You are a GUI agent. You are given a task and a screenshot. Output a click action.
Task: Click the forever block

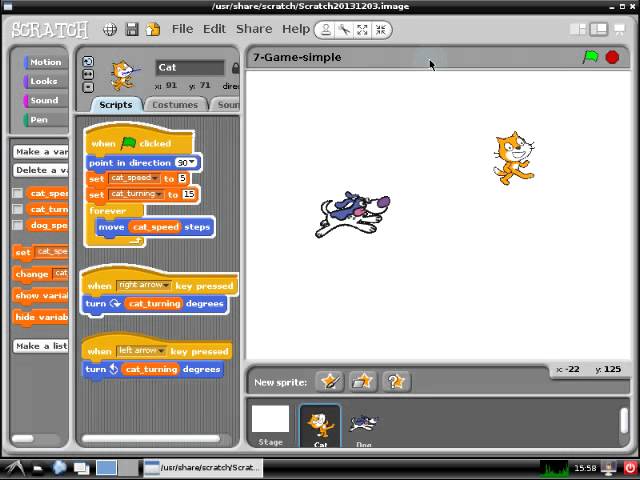108,211
